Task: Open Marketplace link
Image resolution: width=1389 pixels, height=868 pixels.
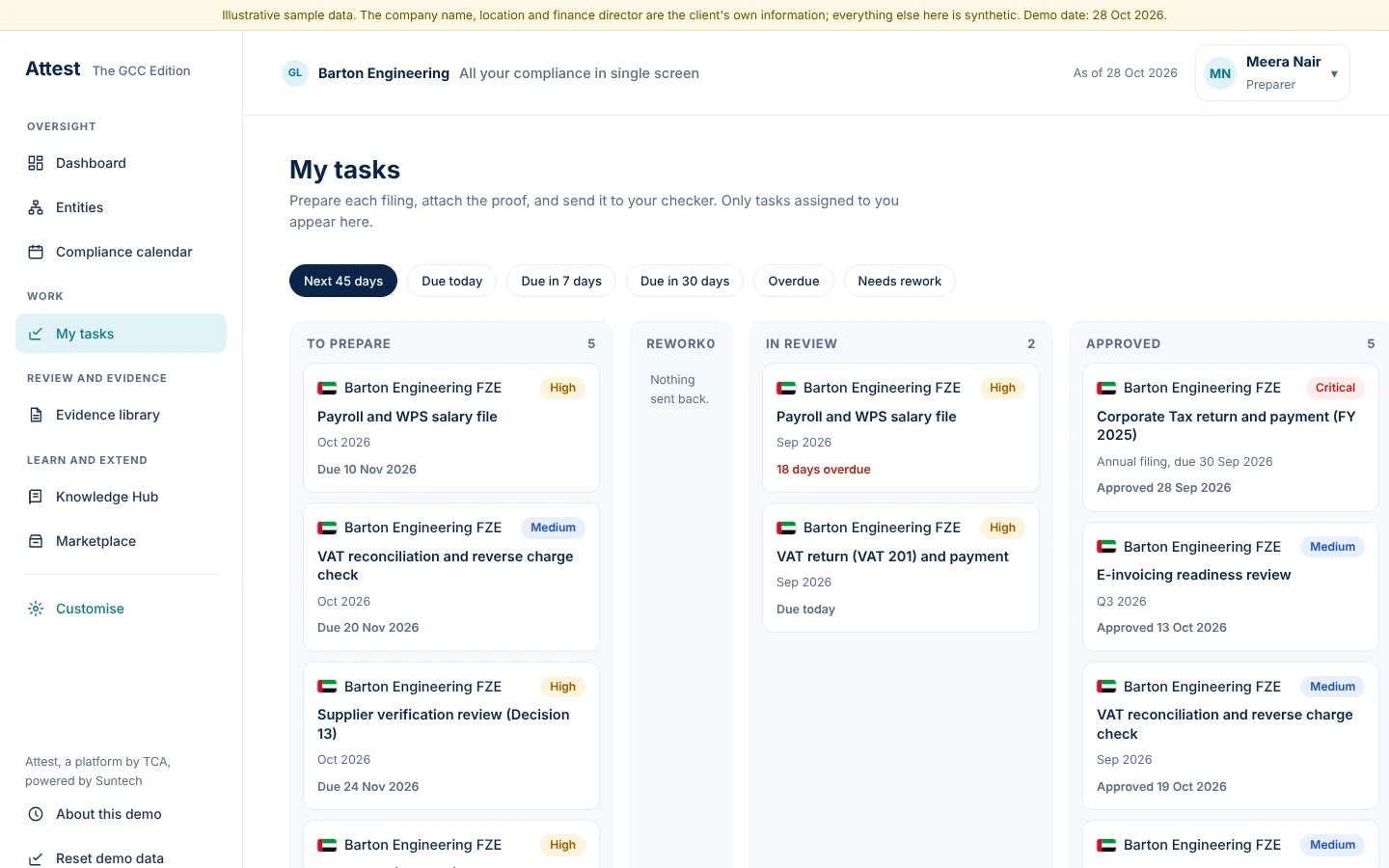Action: tap(122, 541)
